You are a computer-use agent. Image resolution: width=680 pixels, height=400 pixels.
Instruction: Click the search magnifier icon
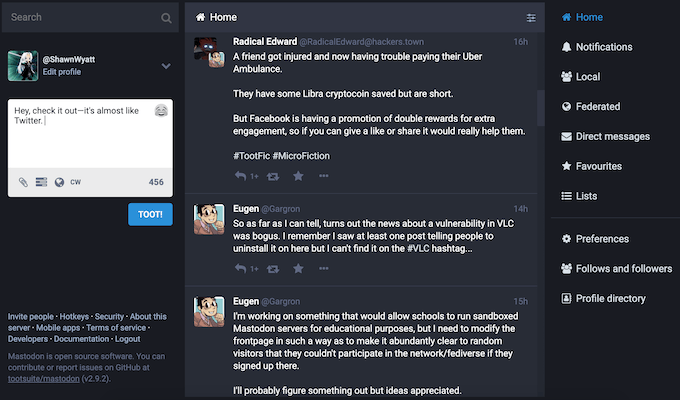coord(166,18)
